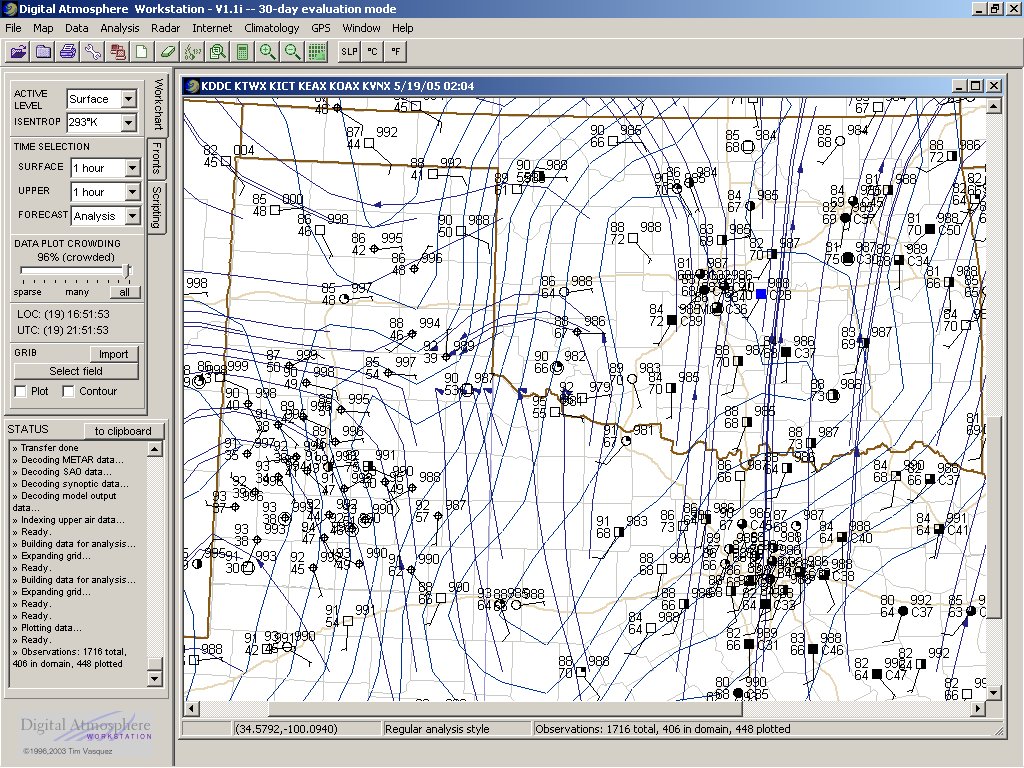This screenshot has height=768, width=1024.
Task: Open the Data menu
Action: (76, 28)
